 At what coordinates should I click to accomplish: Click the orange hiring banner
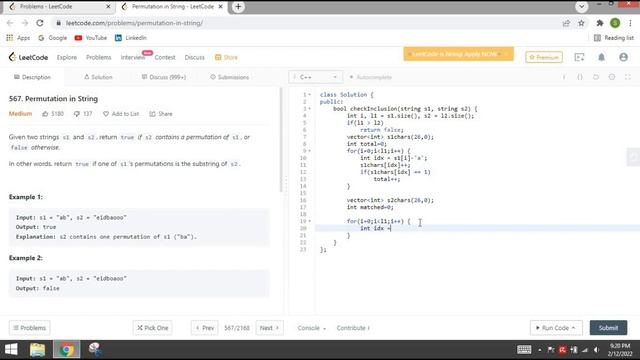458,54
